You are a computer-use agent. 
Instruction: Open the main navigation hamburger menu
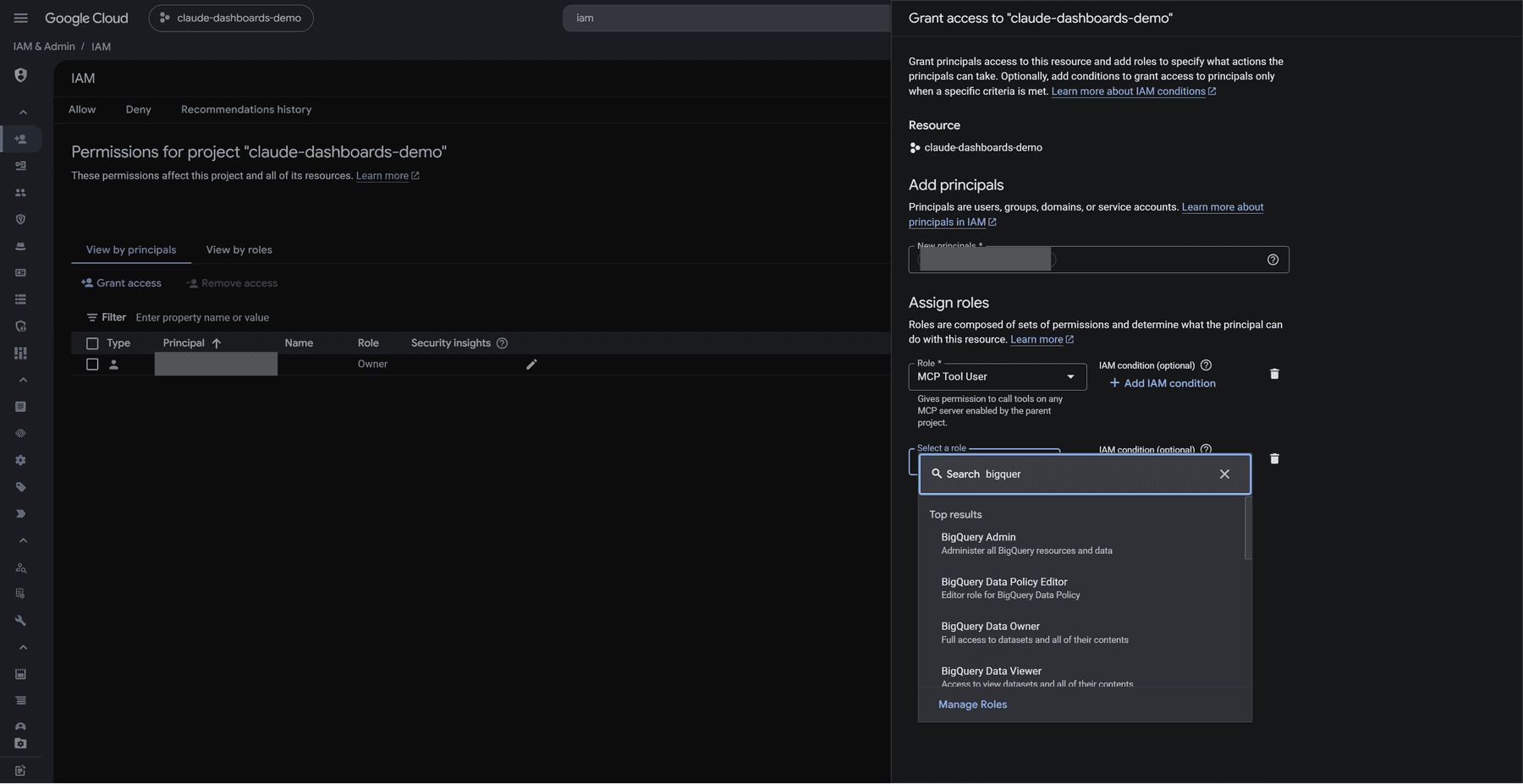point(21,18)
